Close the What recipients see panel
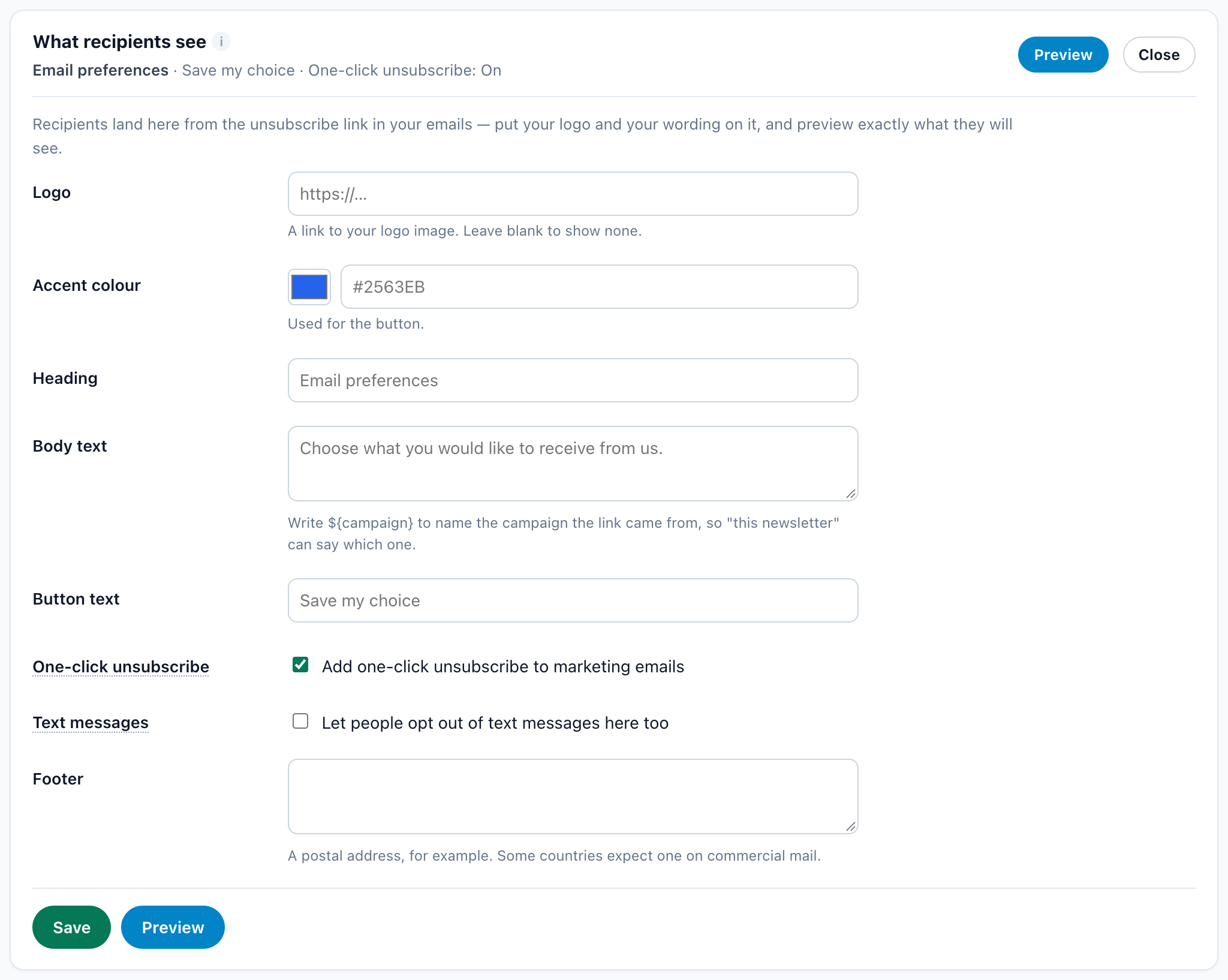The image size is (1228, 980). click(x=1158, y=55)
